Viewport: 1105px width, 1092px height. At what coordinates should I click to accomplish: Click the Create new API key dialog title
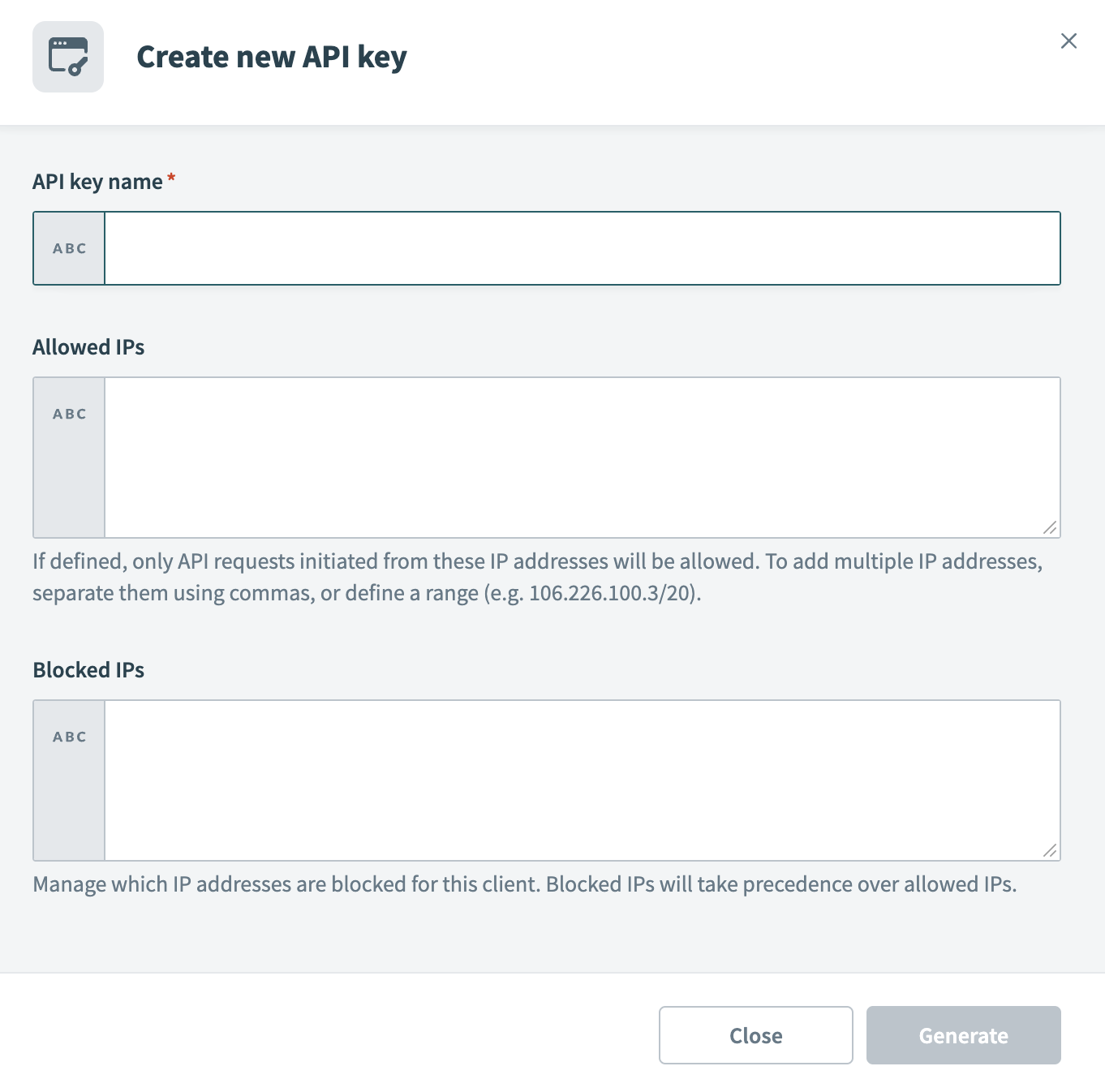(x=272, y=57)
